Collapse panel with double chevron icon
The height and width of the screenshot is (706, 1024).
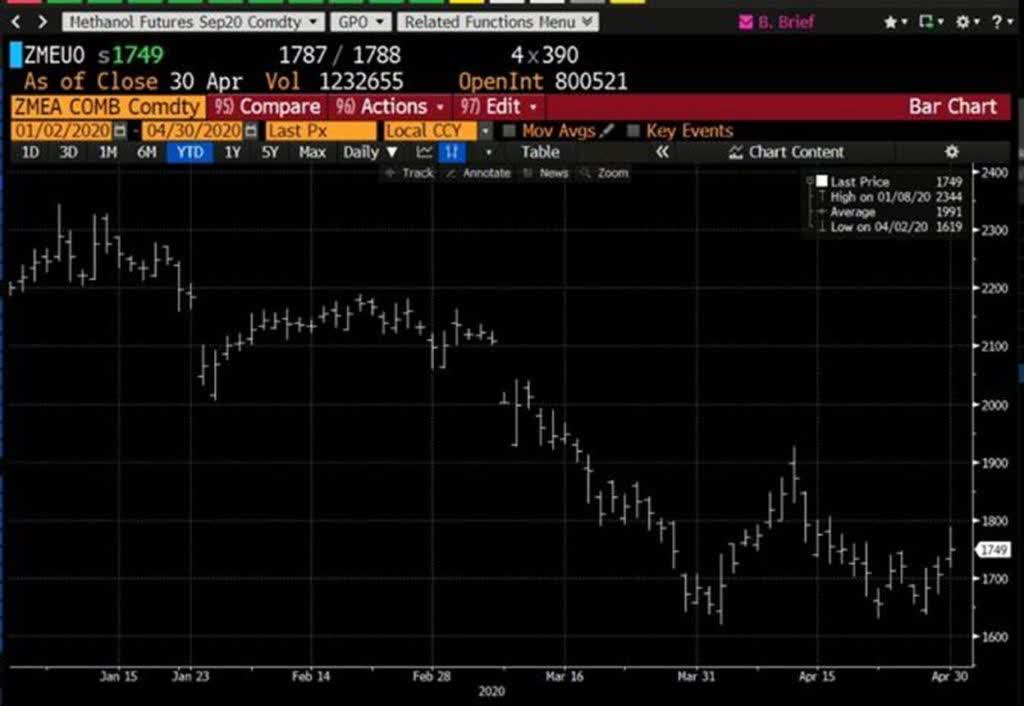tap(662, 152)
